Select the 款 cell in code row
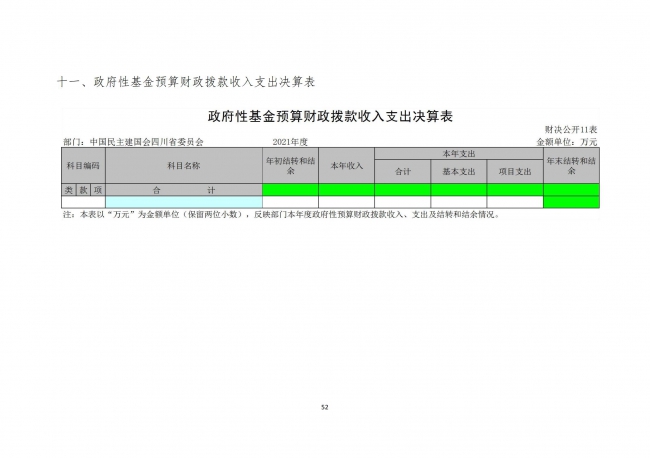650x458 pixels. point(83,189)
